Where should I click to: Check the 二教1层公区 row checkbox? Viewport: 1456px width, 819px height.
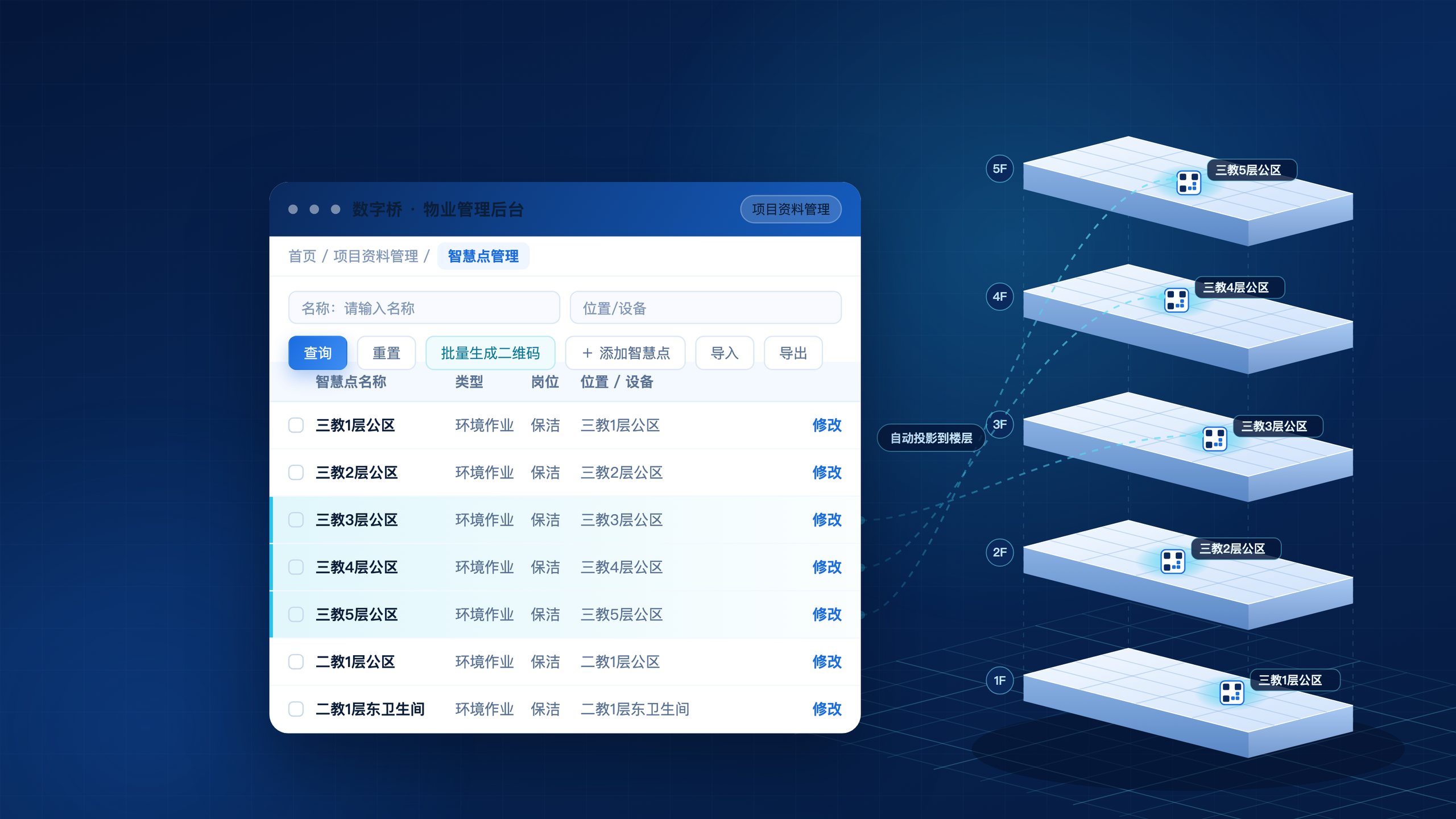click(x=296, y=661)
